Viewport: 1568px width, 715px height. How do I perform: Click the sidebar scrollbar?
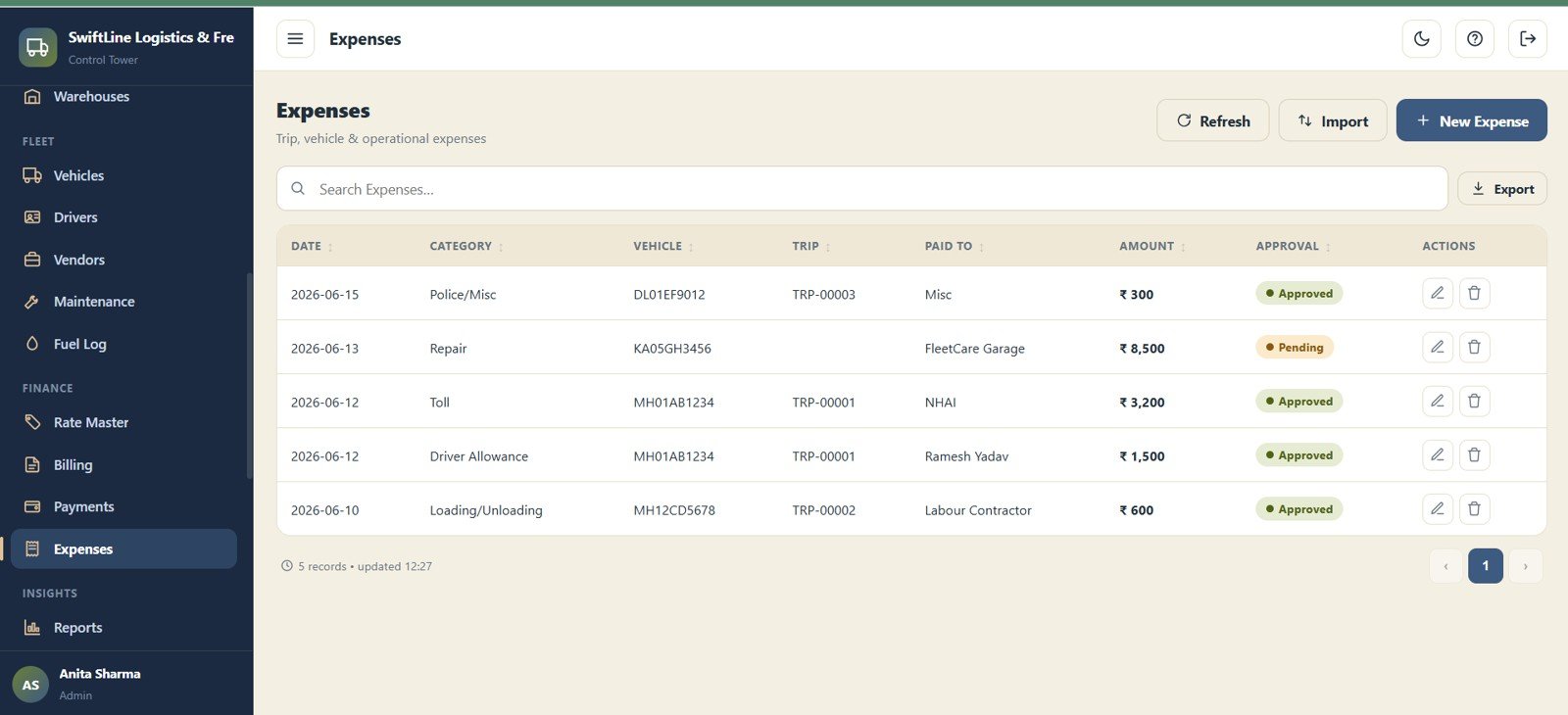click(250, 375)
